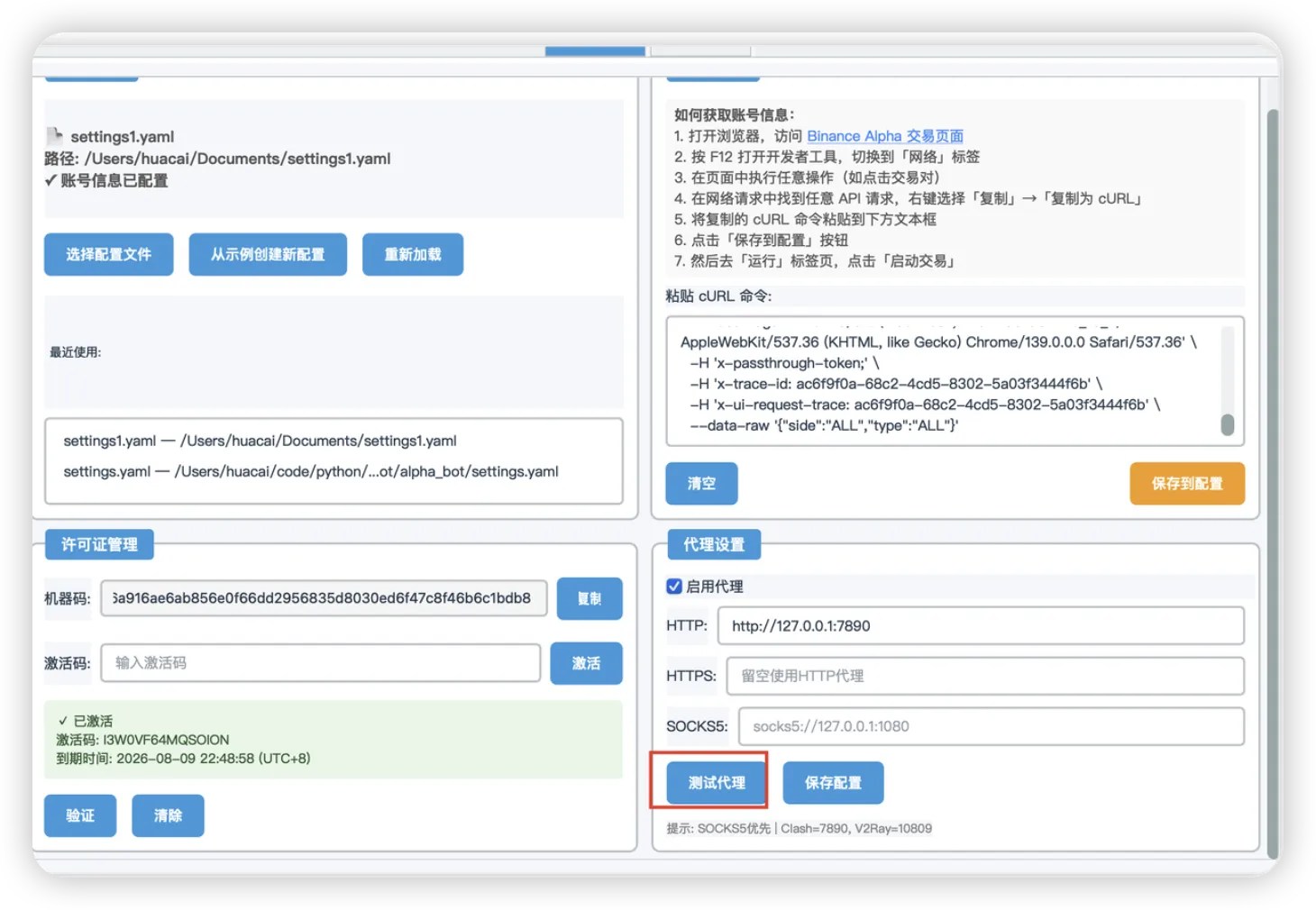Viewport: 1316px width, 910px height.
Task: Click the HTTPS proxy input field
Action: click(984, 676)
